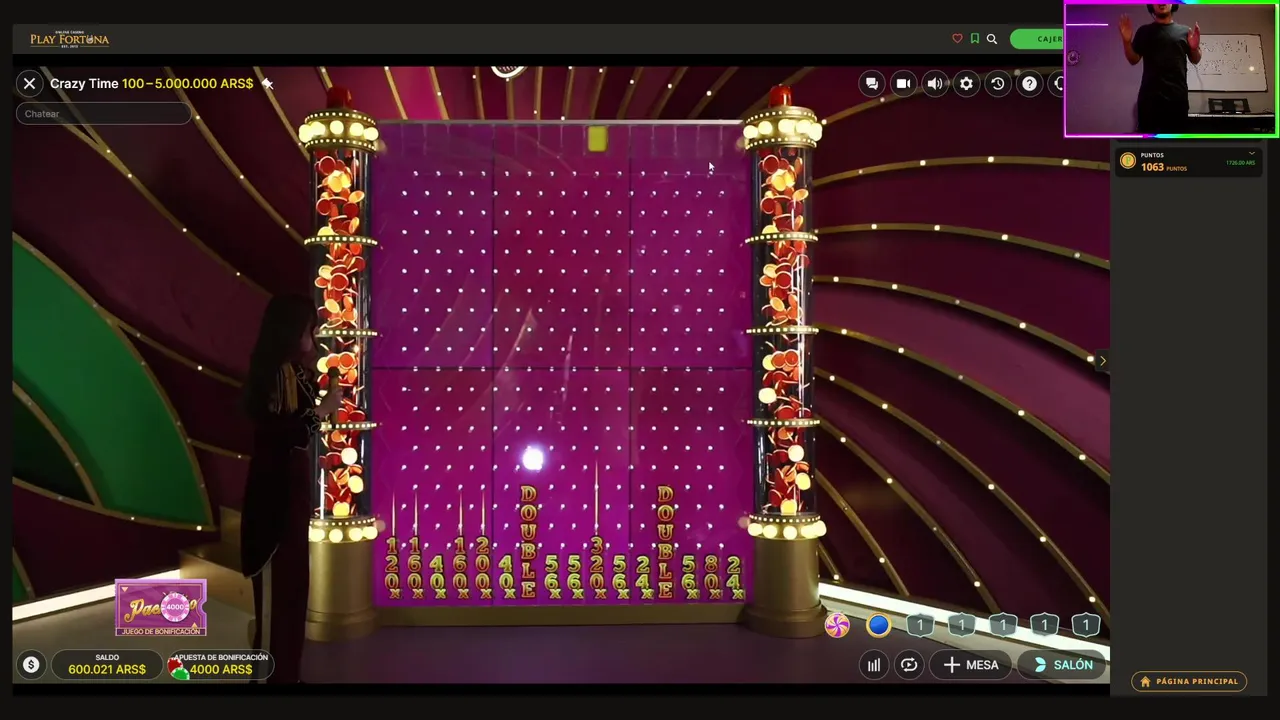Screen dimensions: 1280x720
Task: Click the Puntos gold coin icon
Action: click(x=1128, y=161)
